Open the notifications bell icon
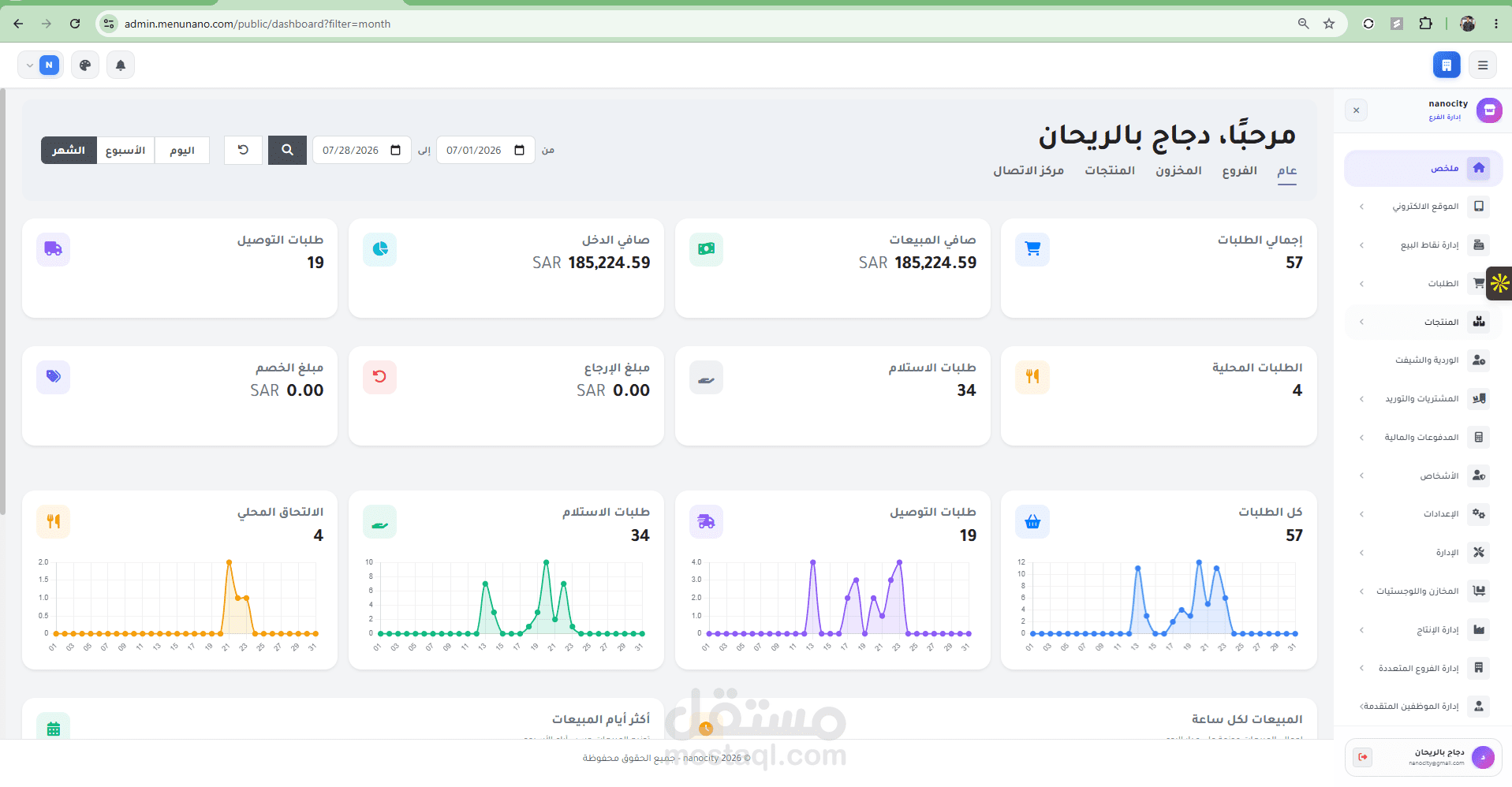This screenshot has height=787, width=1512. click(x=121, y=65)
